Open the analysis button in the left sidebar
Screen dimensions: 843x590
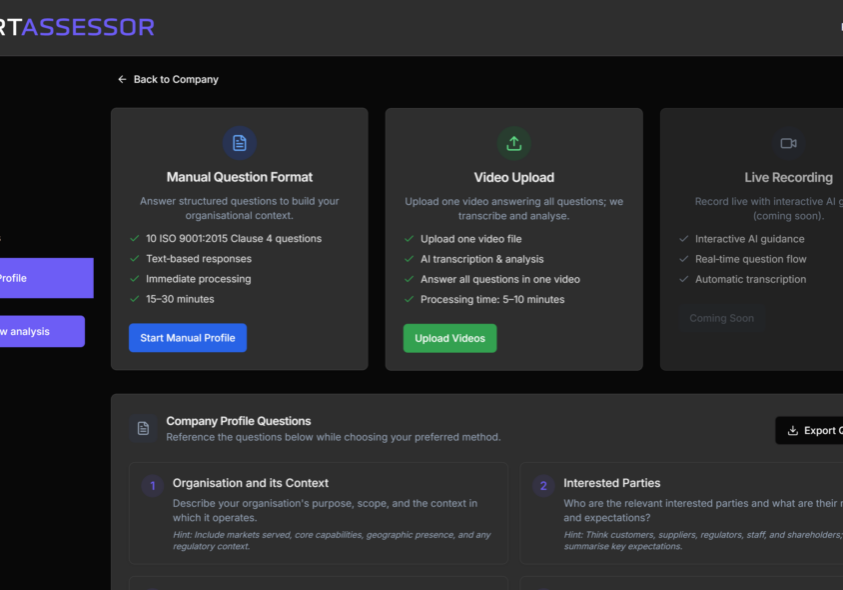[x=42, y=331]
